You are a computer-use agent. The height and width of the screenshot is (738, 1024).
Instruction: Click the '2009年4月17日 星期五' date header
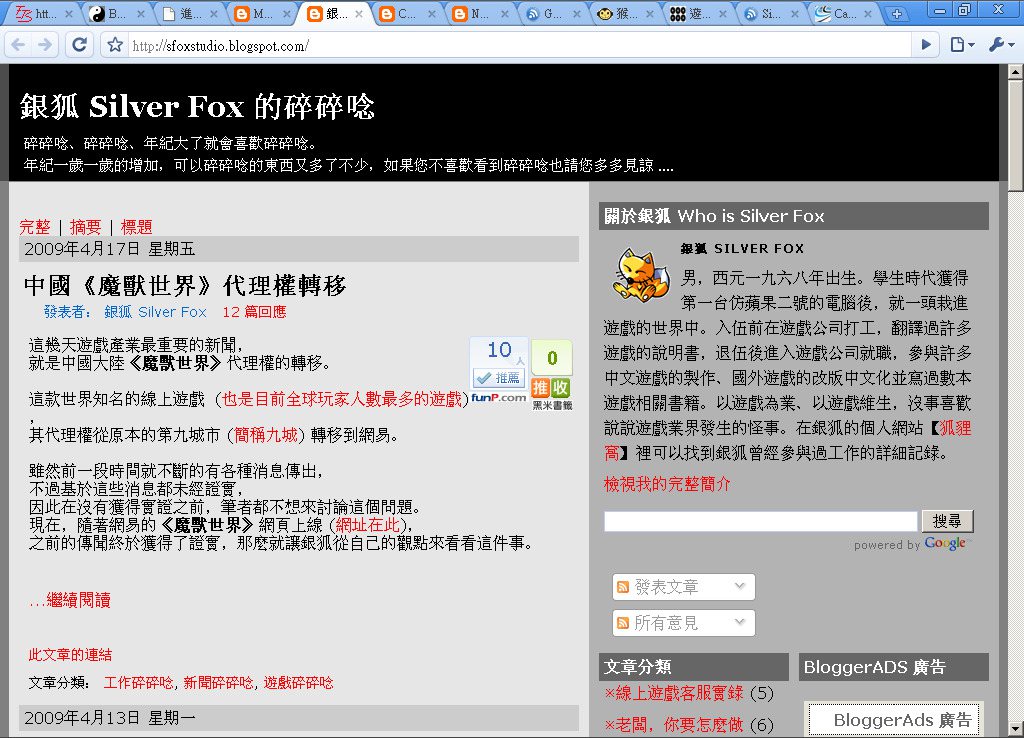click(299, 249)
